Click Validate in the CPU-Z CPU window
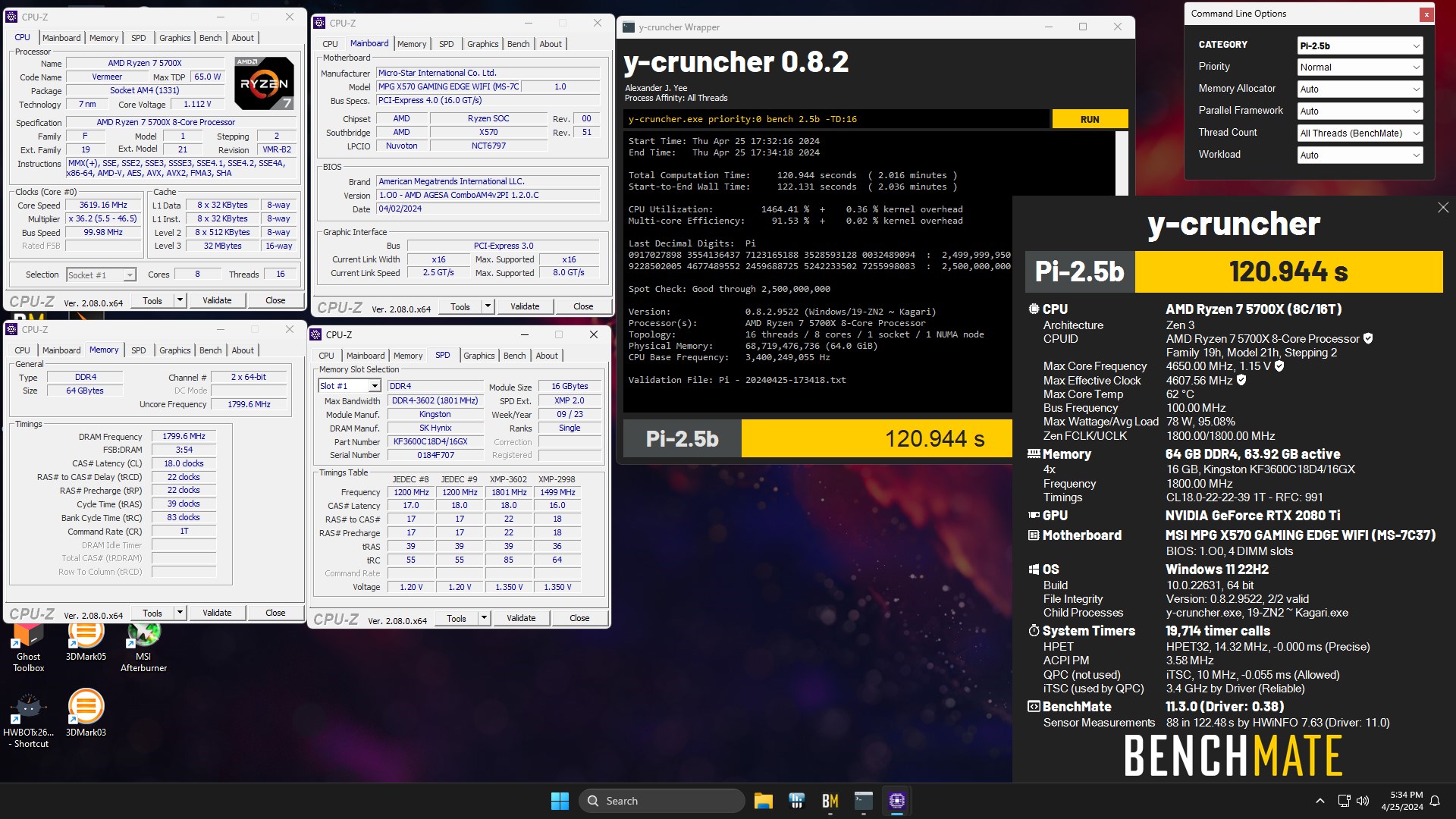The height and width of the screenshot is (819, 1456). 217,300
